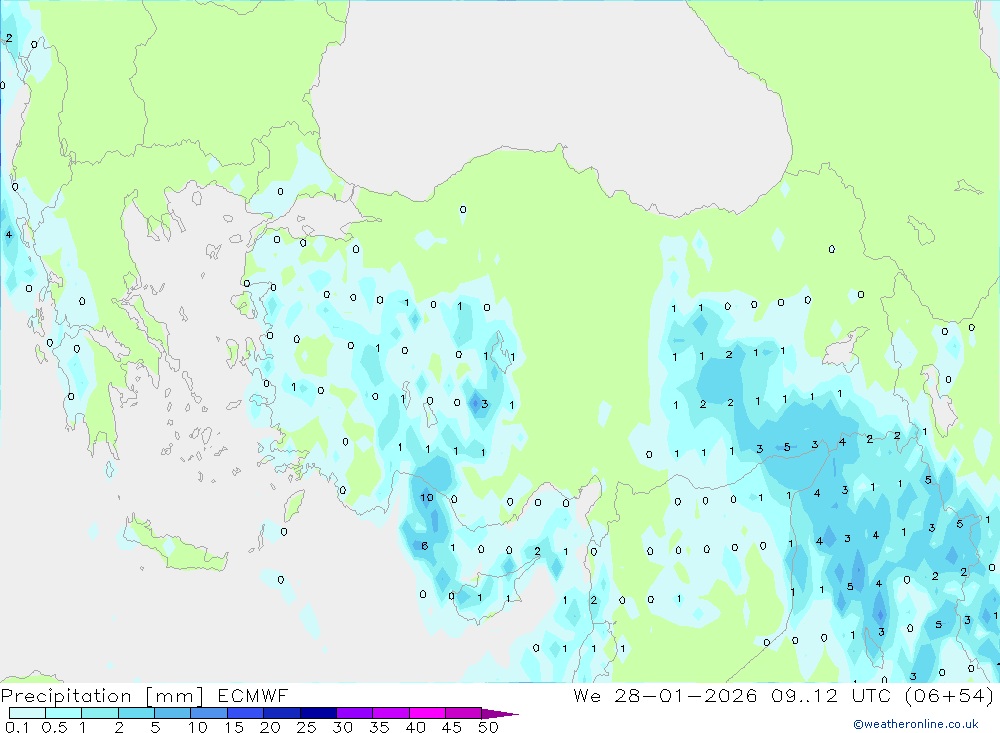Choose the 20–25 mm legend color box
1000x733 pixels.
coord(282,713)
